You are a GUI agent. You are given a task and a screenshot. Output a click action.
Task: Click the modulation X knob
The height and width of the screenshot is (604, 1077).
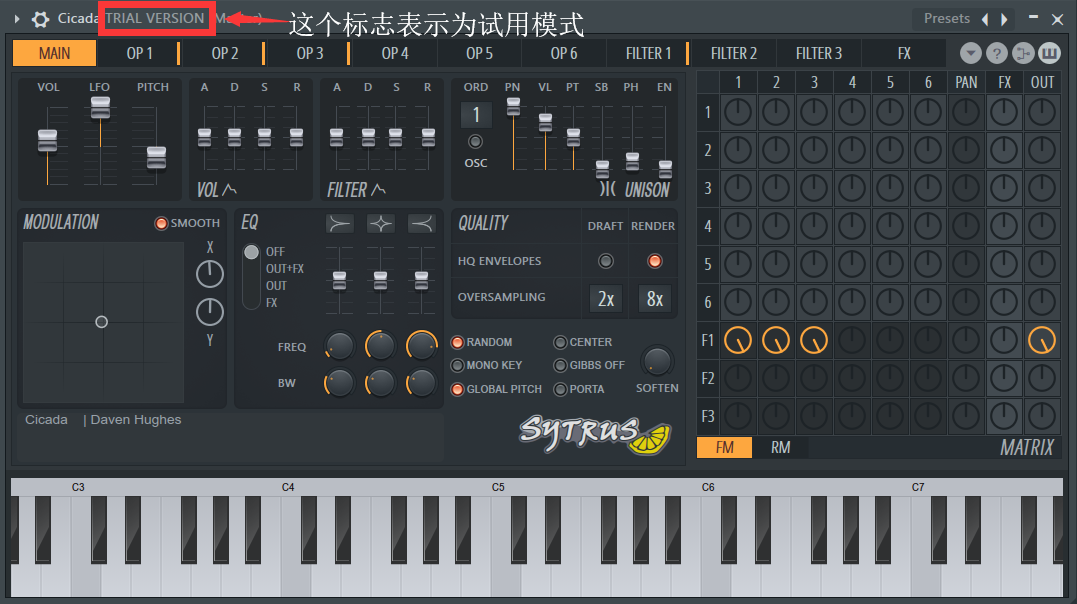coord(209,274)
